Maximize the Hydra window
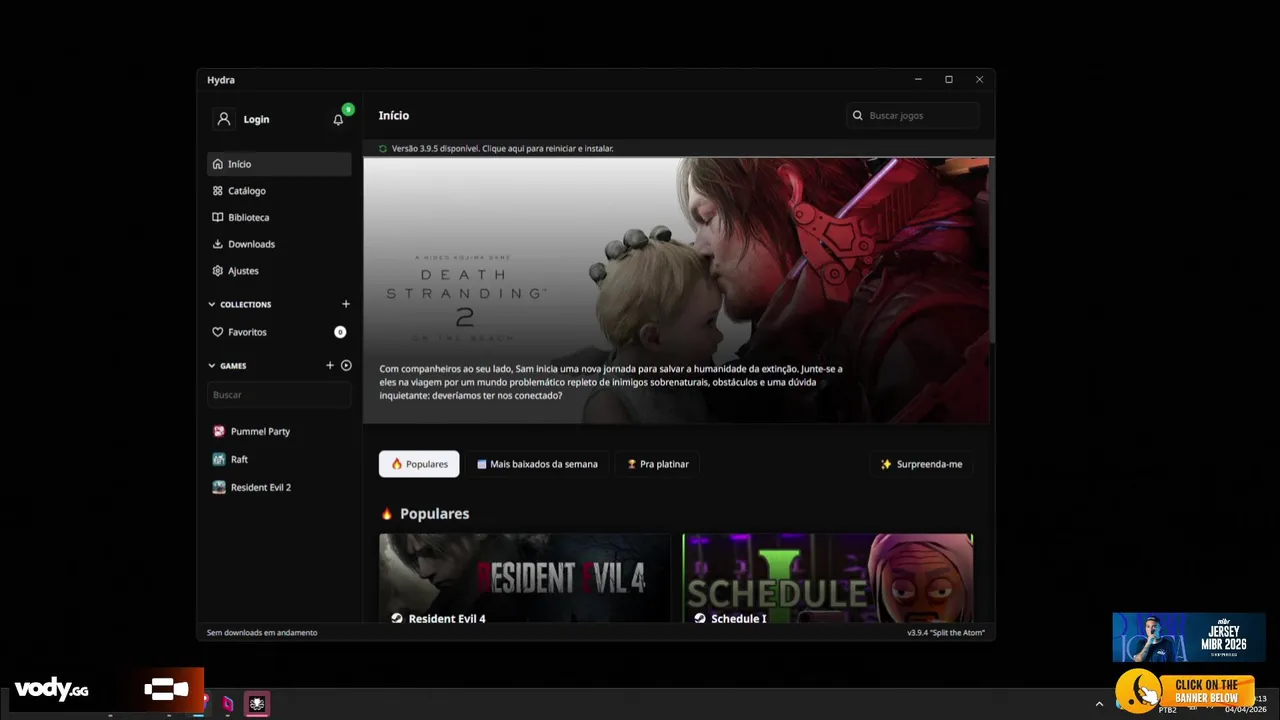The height and width of the screenshot is (720, 1280). point(949,80)
